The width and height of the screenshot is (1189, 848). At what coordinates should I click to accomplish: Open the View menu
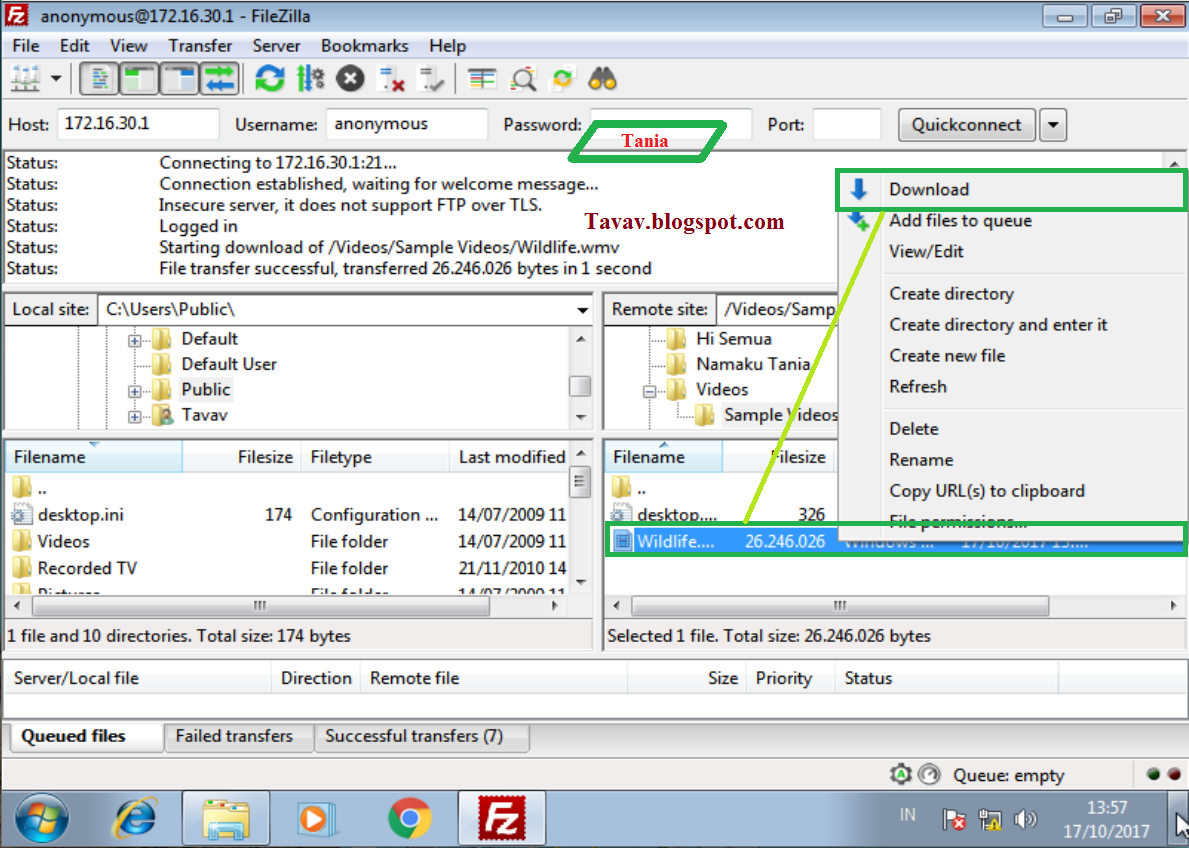coord(128,46)
